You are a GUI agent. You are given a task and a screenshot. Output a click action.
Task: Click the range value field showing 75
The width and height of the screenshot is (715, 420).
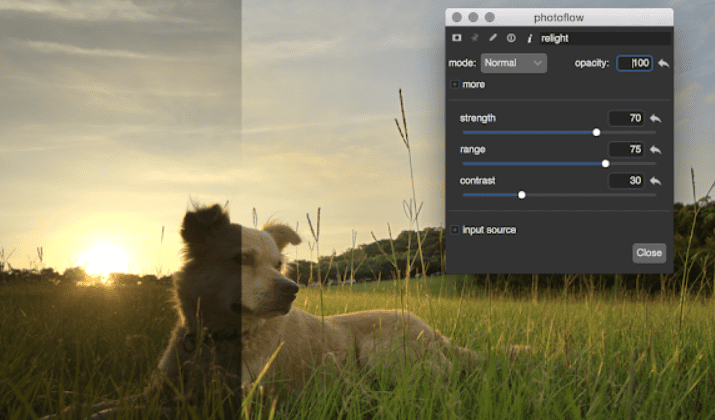click(x=626, y=150)
